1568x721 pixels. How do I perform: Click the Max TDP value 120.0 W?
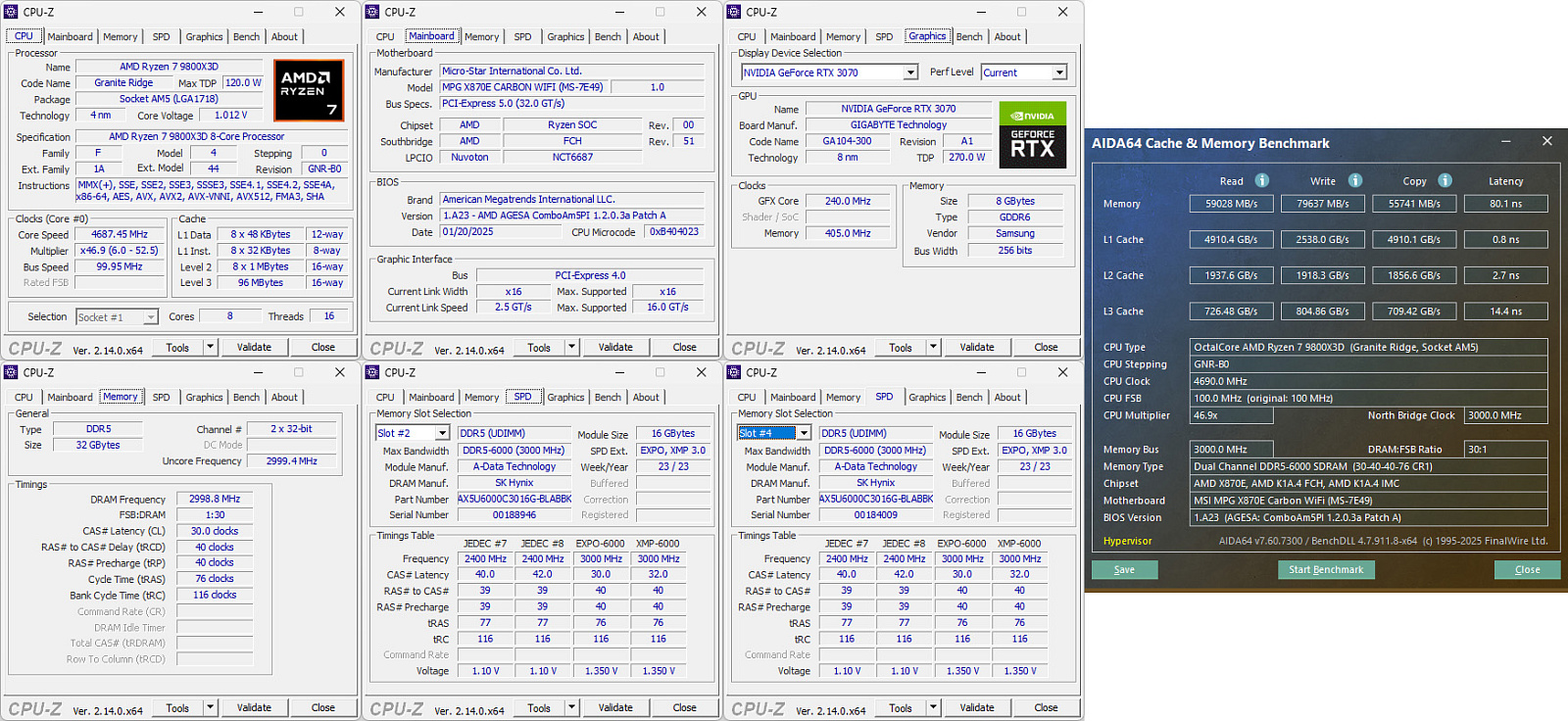tap(243, 83)
